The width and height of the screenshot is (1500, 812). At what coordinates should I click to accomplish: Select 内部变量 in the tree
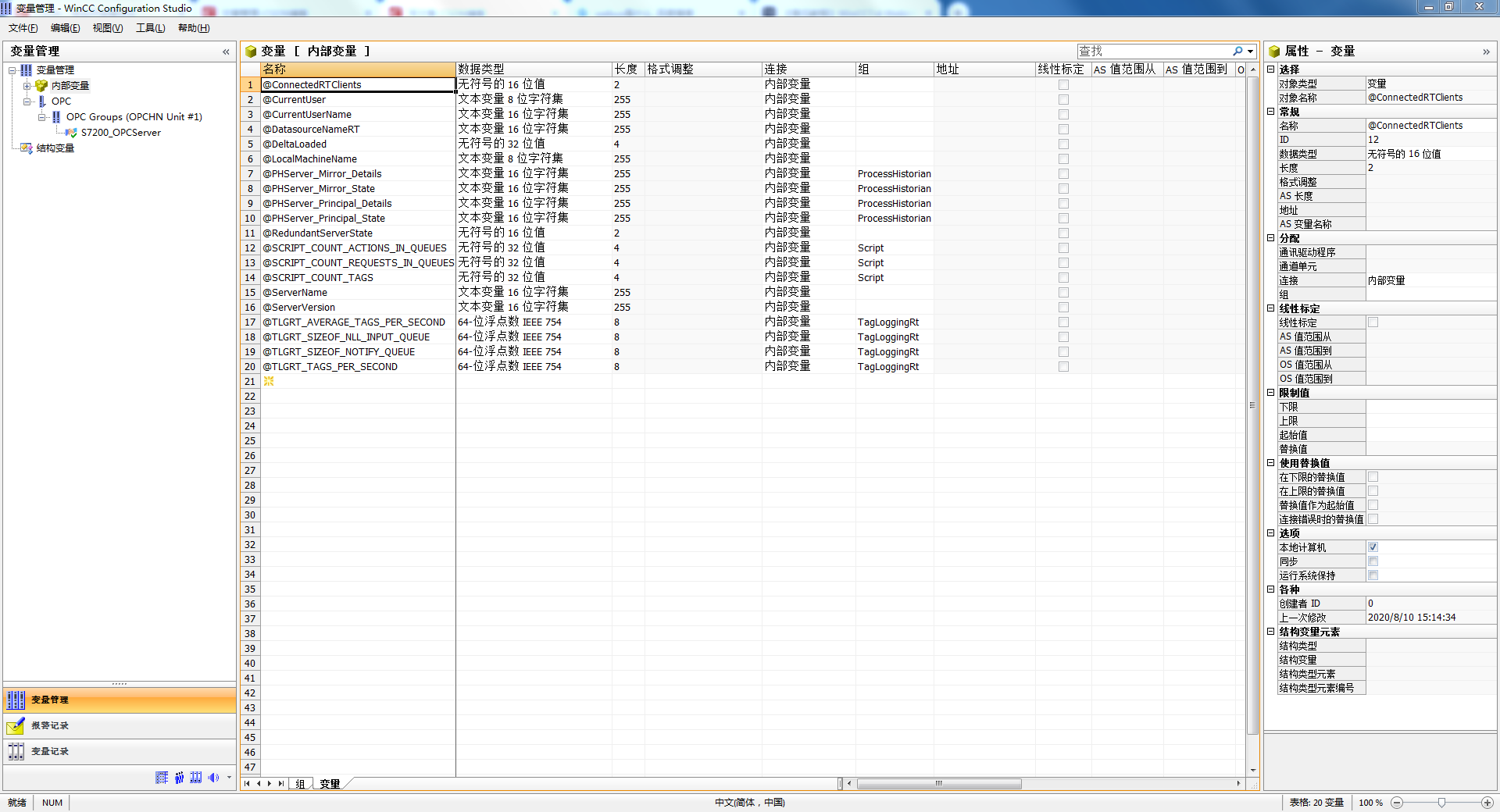[70, 86]
